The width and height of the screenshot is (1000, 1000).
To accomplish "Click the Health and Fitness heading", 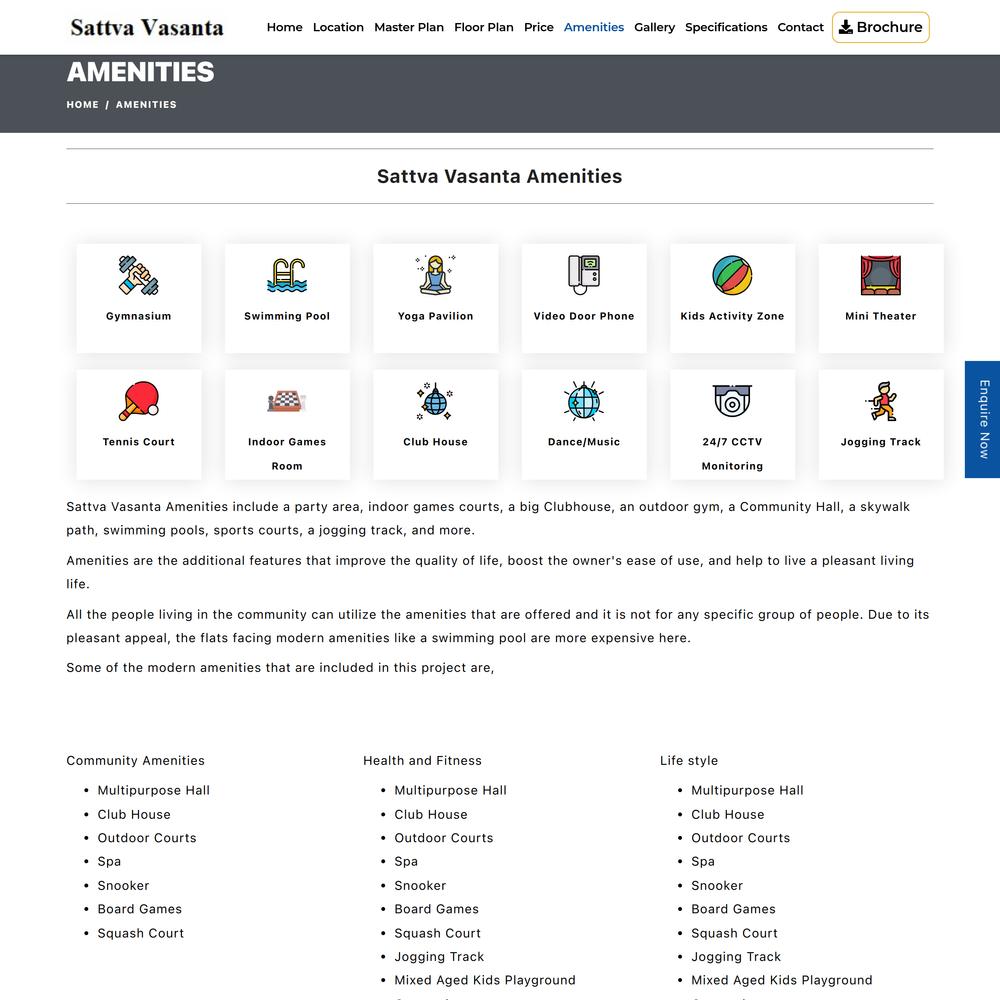I will point(422,760).
